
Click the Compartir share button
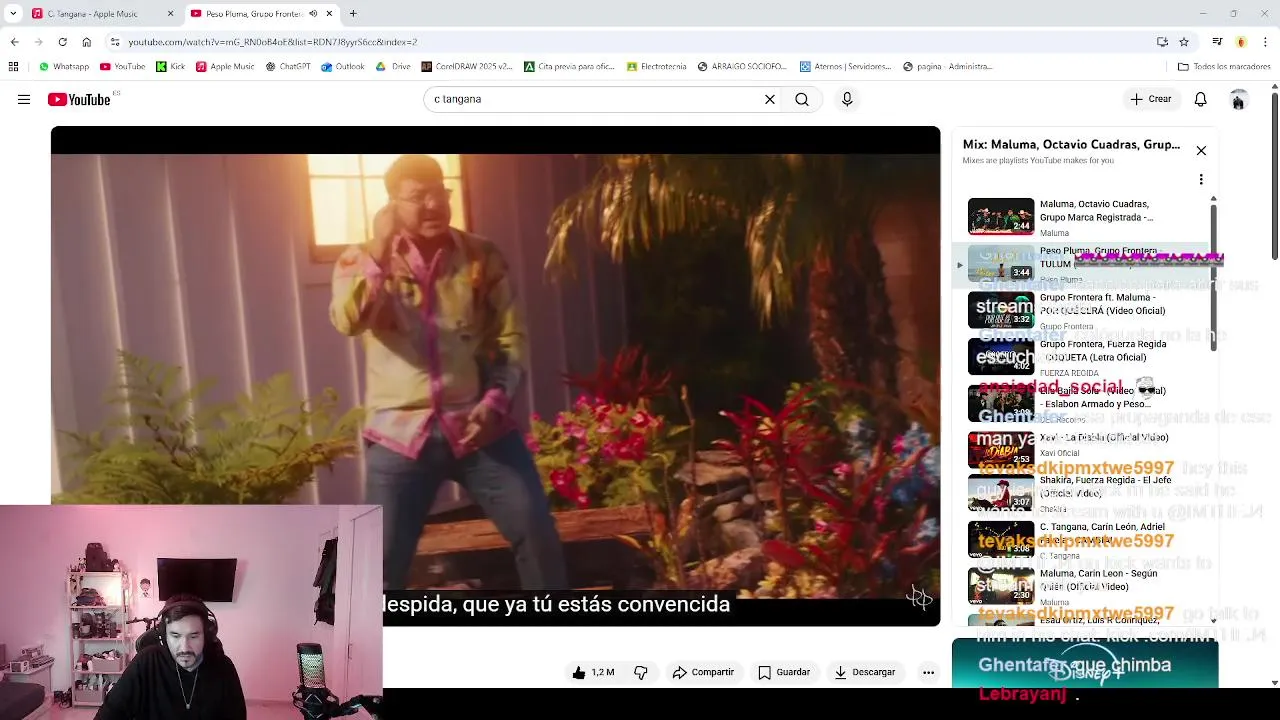703,672
